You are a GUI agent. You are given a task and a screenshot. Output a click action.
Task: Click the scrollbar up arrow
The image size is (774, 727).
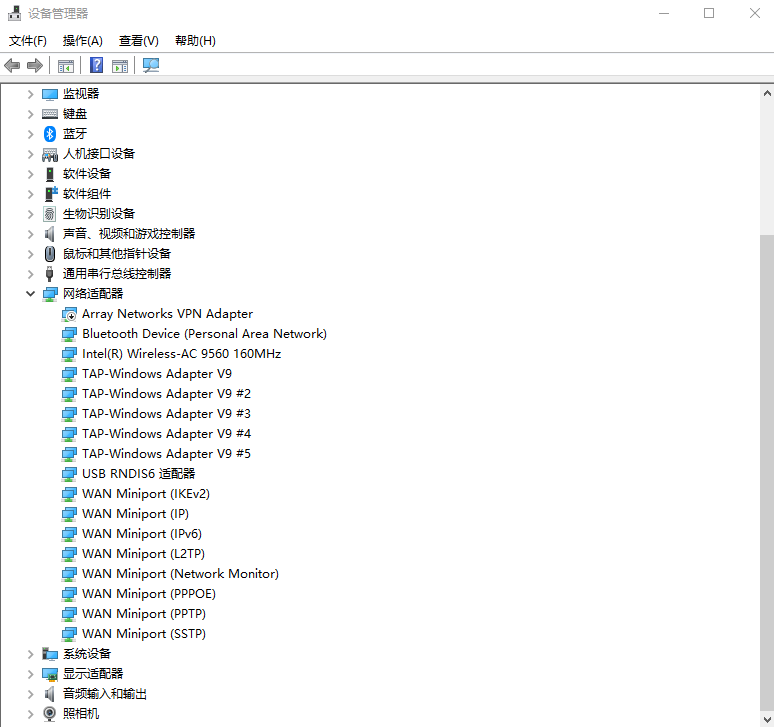[x=767, y=93]
